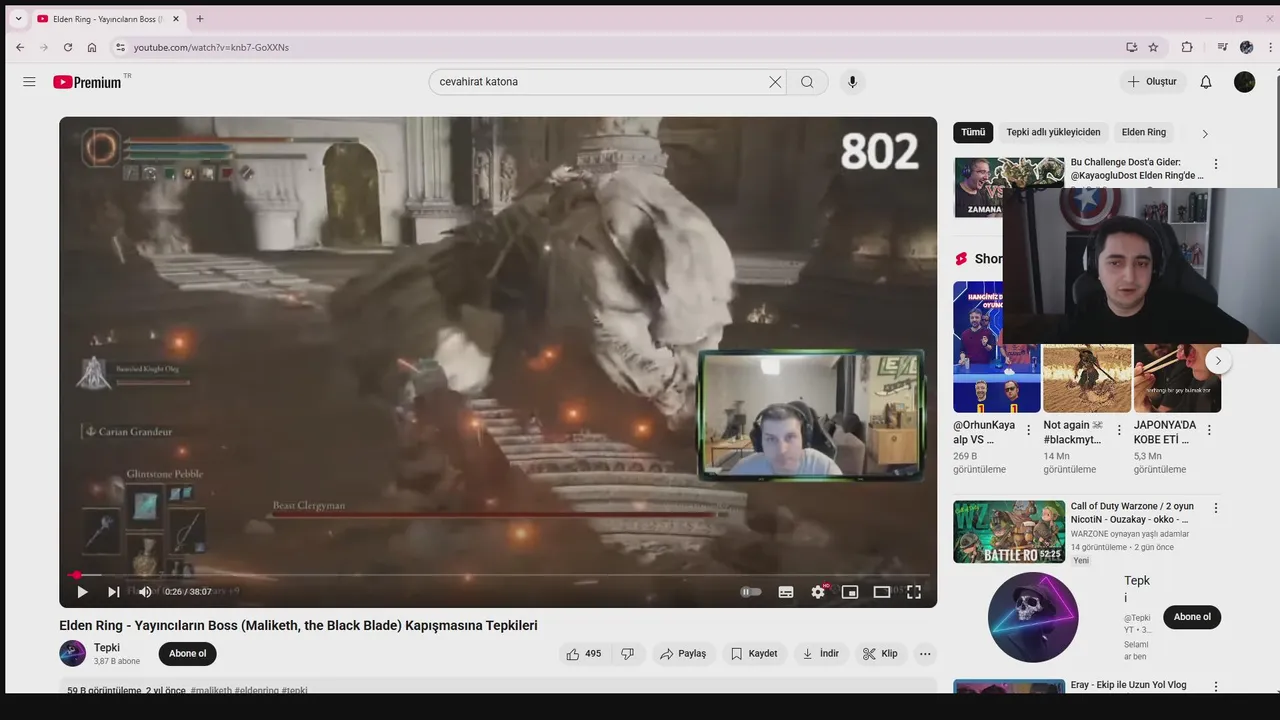1280x720 pixels.
Task: Open the skull channel avatar card
Action: (1033, 617)
